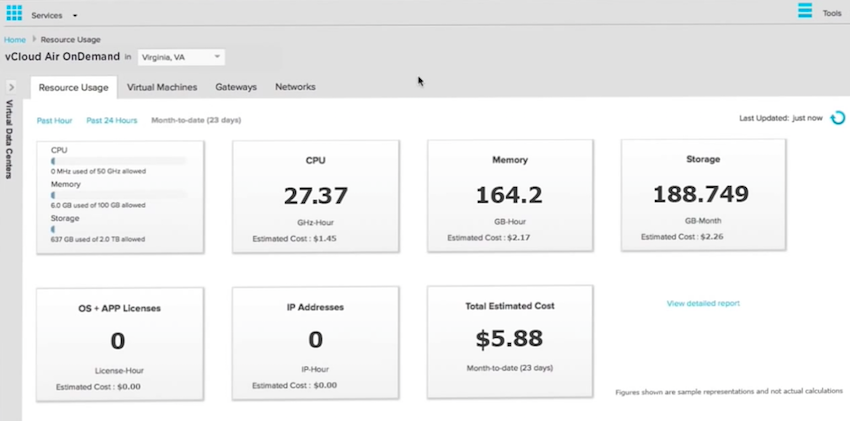Open the Services grid icon
Image resolution: width=850 pixels, height=421 pixels.
click(14, 12)
